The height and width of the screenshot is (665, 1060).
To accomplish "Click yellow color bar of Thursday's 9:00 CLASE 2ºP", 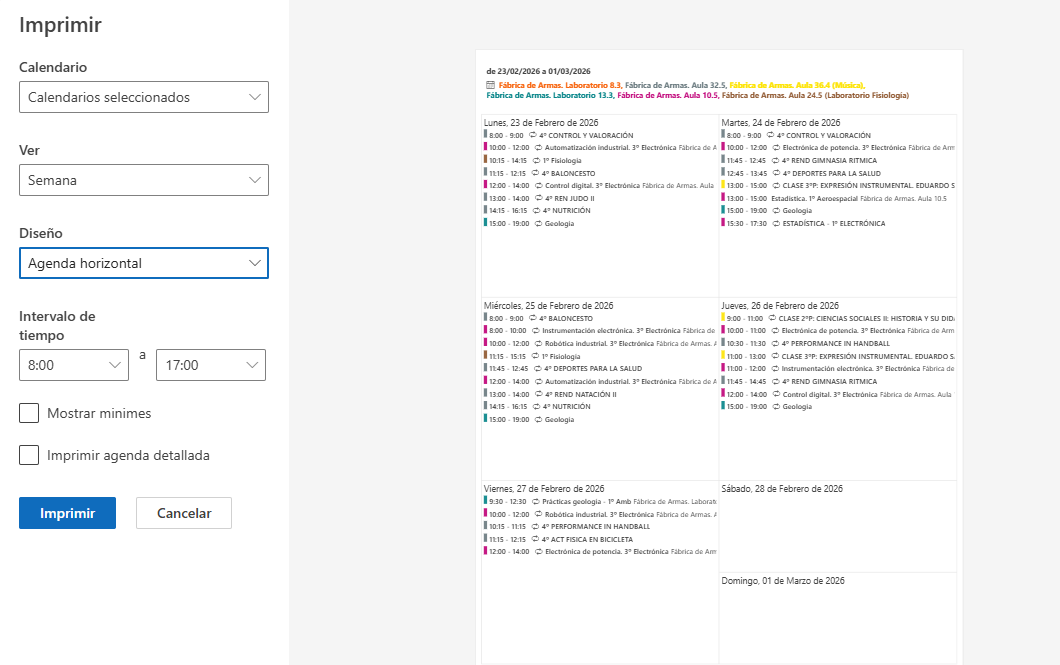I will pos(723,317).
